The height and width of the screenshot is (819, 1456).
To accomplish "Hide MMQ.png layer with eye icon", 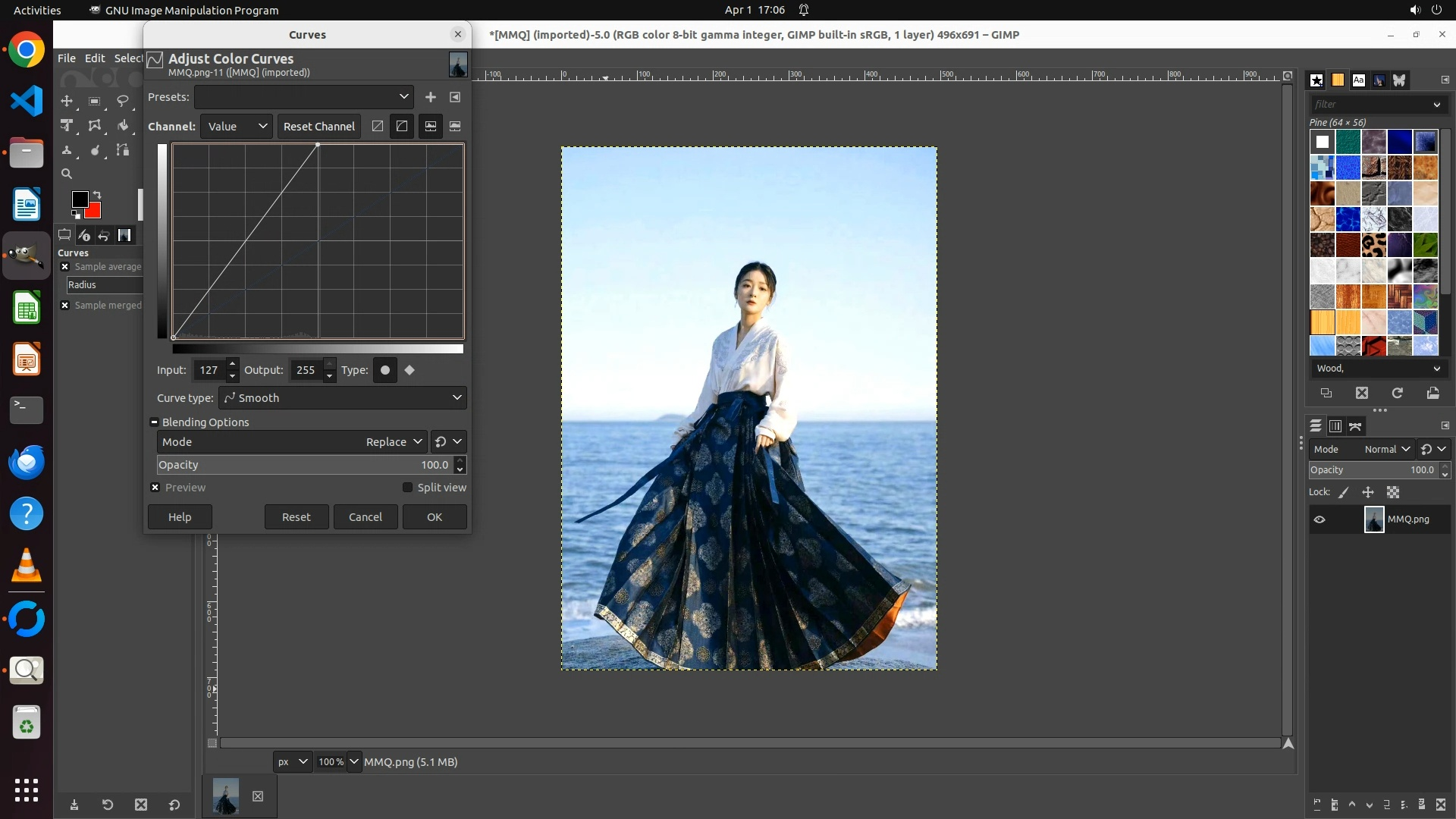I will point(1319,519).
